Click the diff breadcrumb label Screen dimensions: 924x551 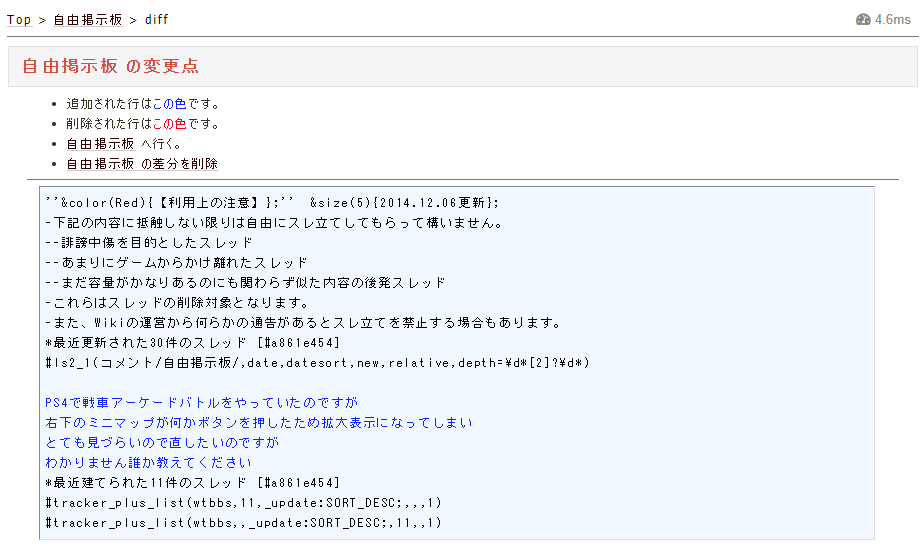tap(158, 19)
